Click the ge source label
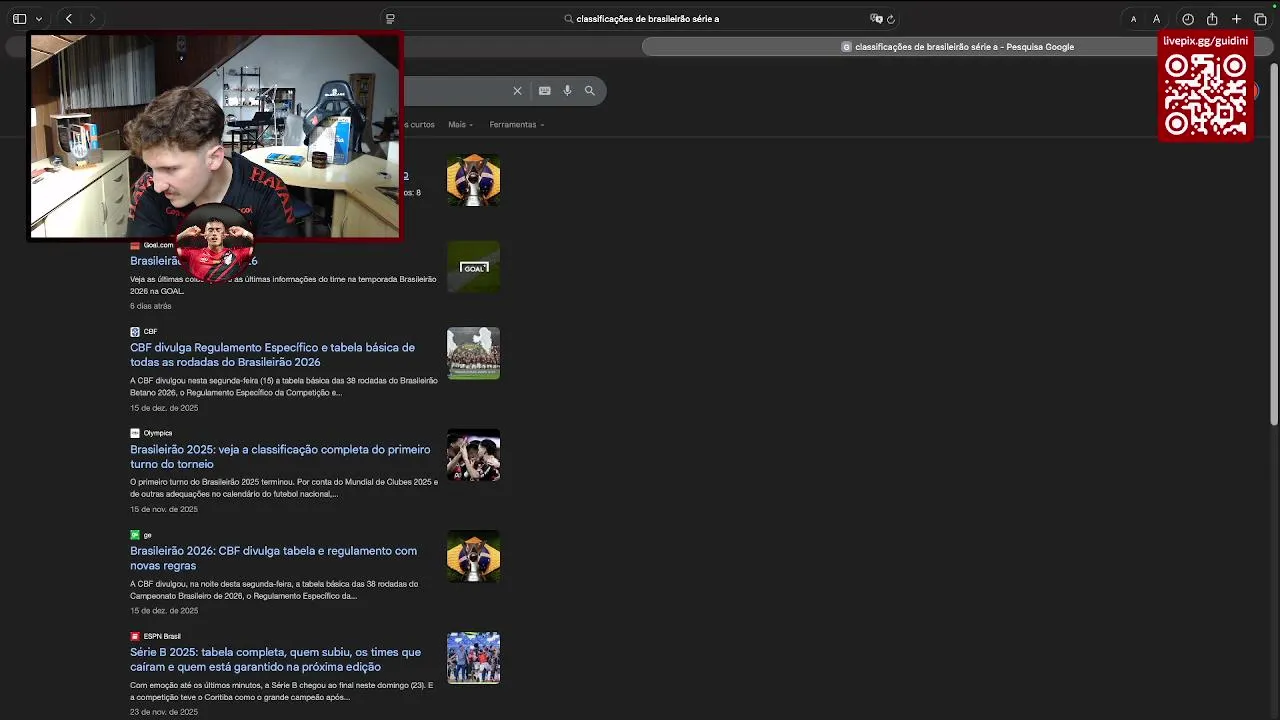The image size is (1280, 720). [x=147, y=535]
